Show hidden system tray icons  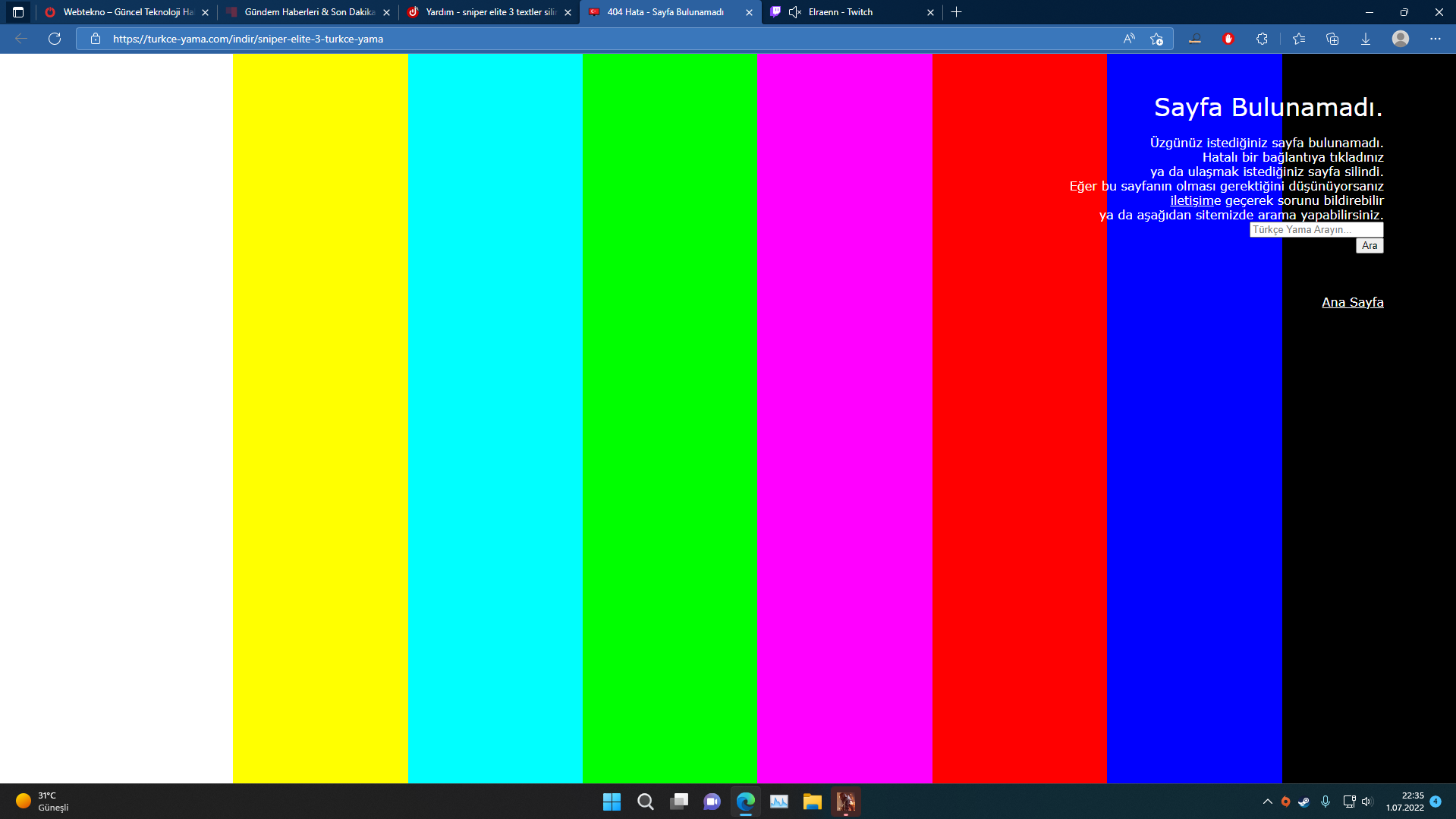pyautogui.click(x=1267, y=802)
